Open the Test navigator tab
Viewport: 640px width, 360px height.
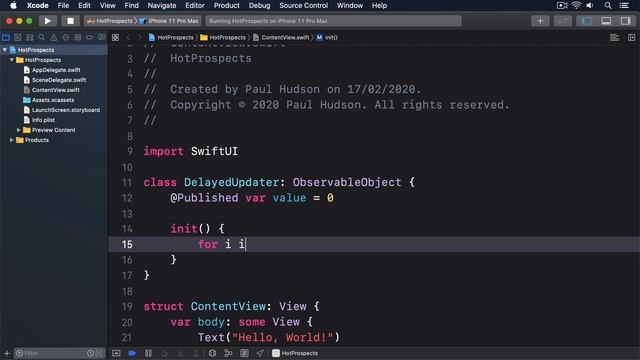coord(66,38)
